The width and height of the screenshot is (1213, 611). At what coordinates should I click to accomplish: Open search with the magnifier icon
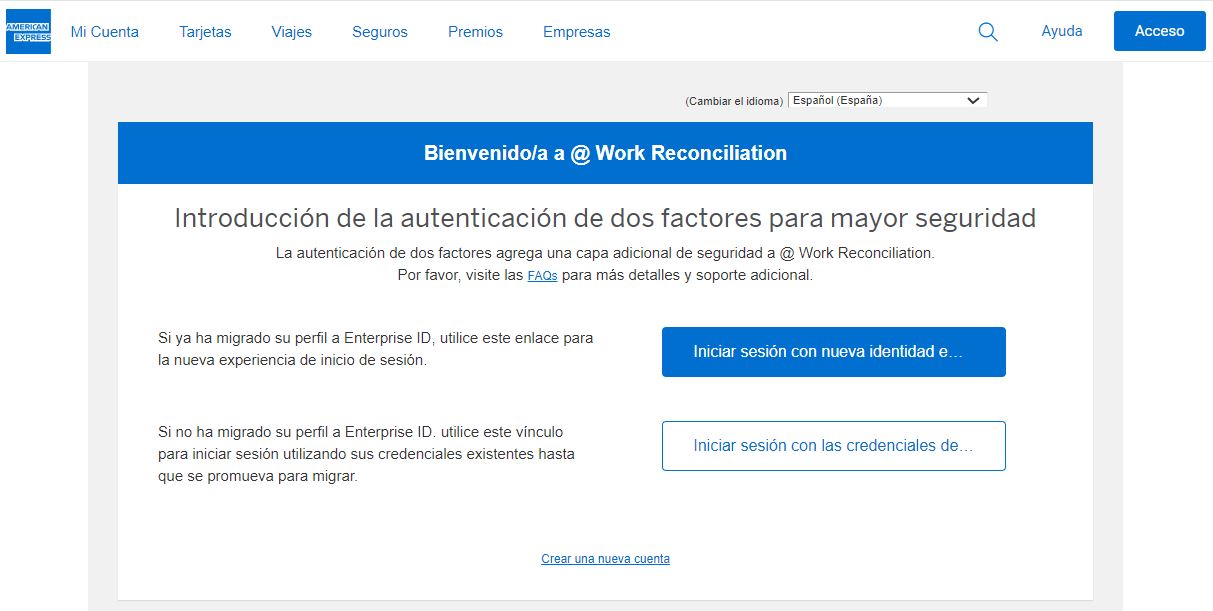tap(987, 32)
